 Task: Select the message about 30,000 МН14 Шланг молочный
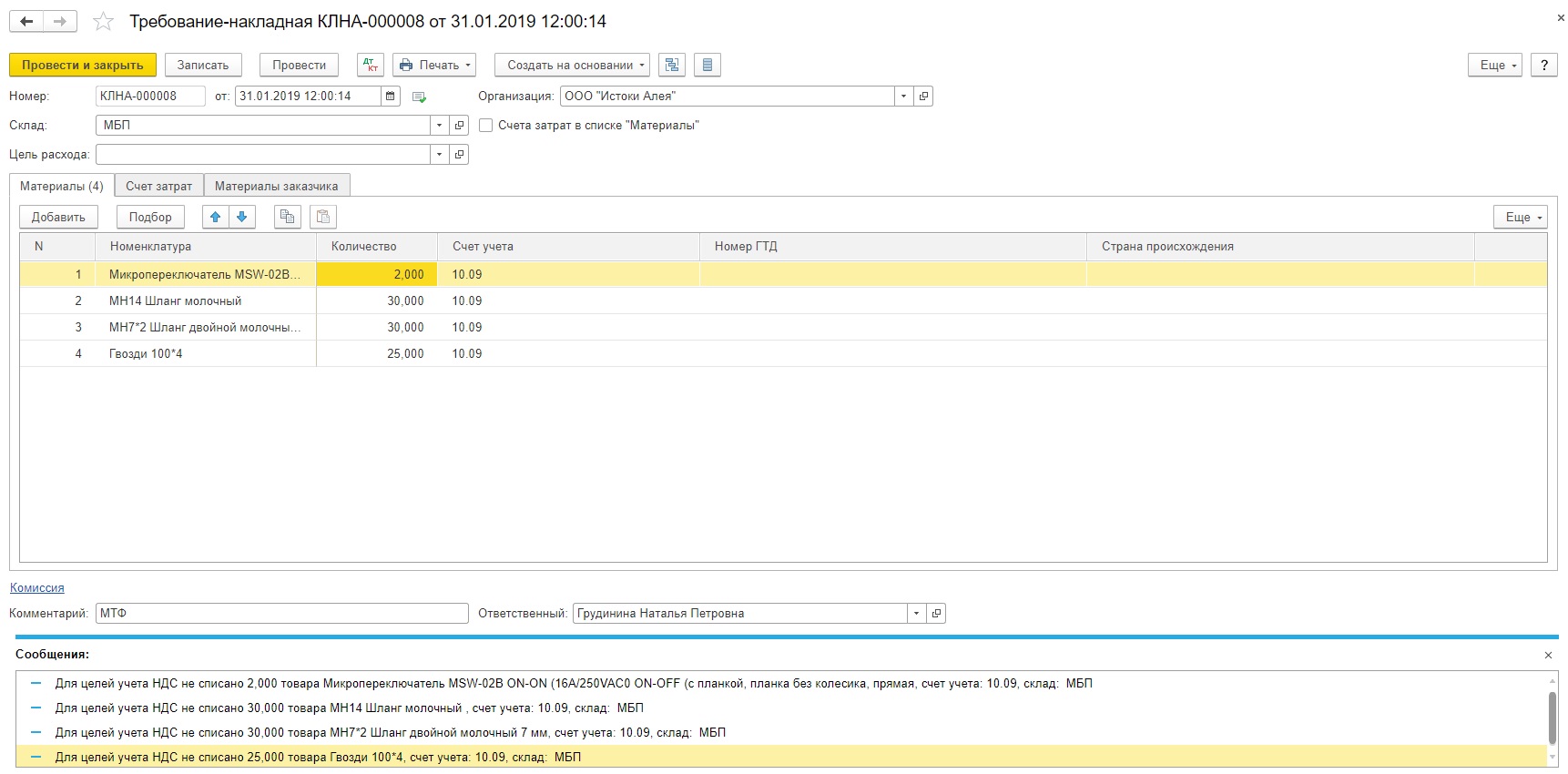(x=781, y=708)
